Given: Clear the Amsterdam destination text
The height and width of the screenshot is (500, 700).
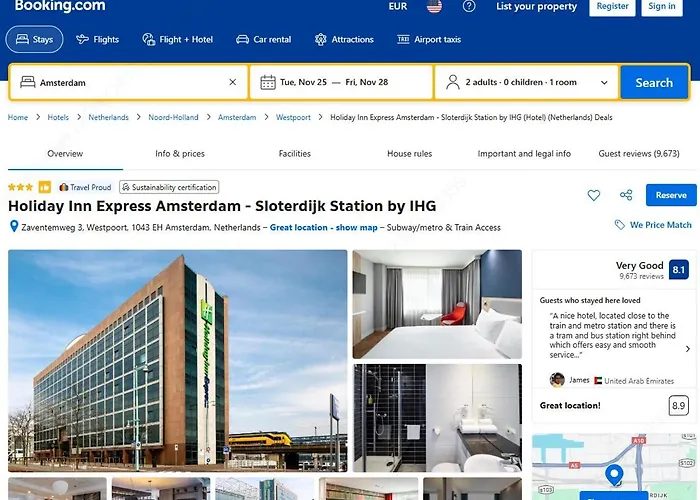Looking at the screenshot, I should pos(233,82).
